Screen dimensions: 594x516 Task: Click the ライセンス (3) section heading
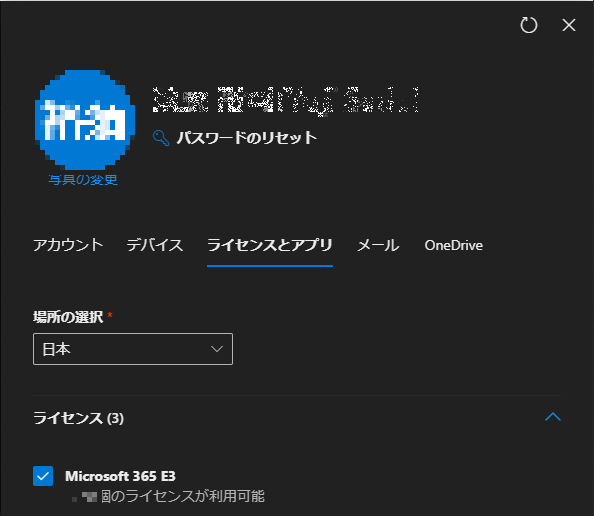pyautogui.click(x=78, y=418)
